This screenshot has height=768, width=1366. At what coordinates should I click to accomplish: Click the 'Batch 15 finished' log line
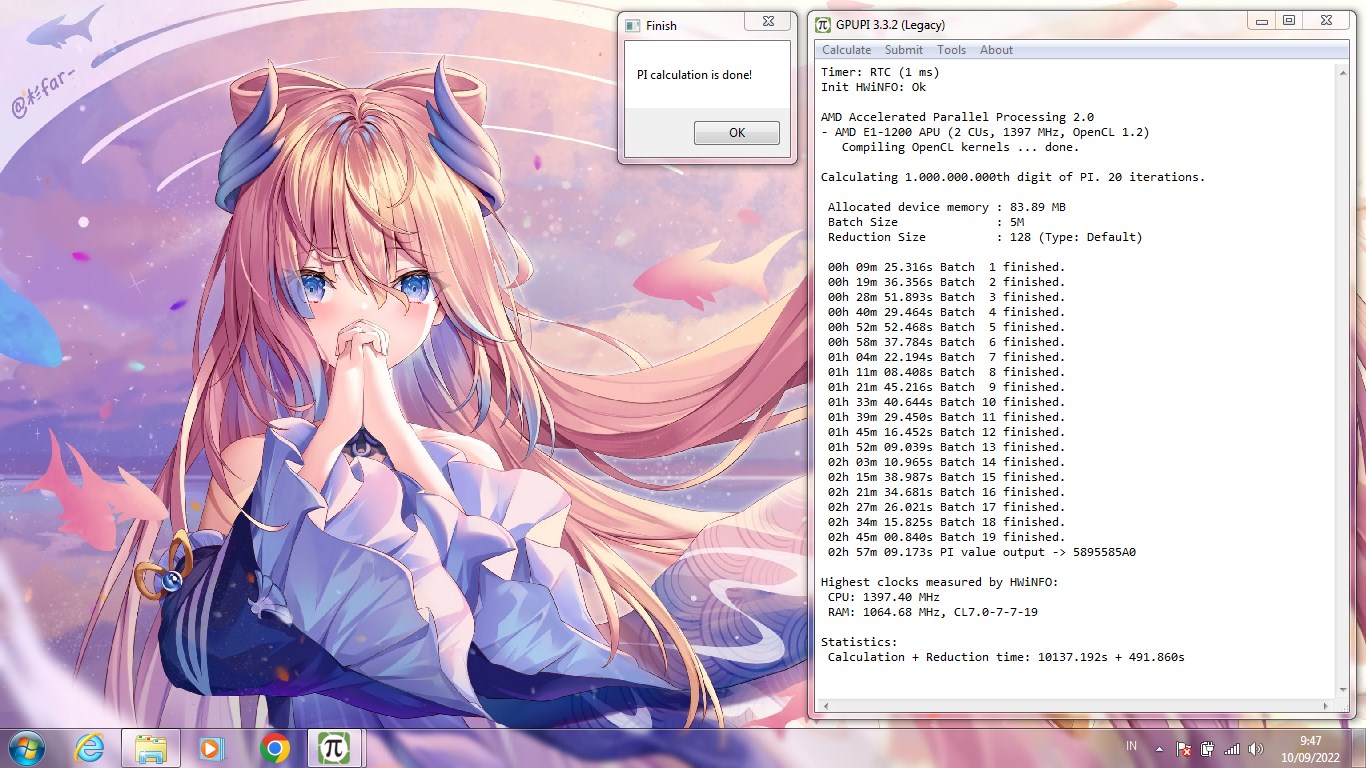pos(946,477)
